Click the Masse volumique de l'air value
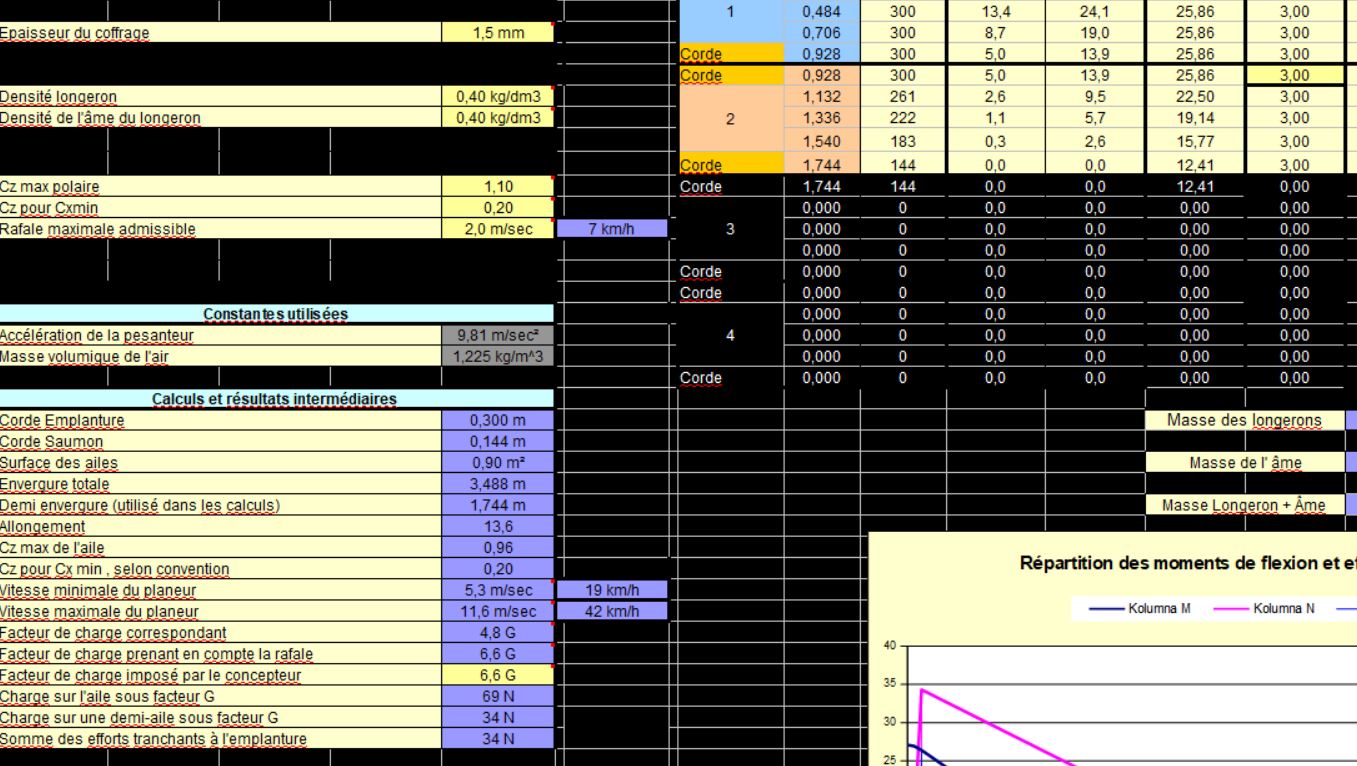This screenshot has width=1357, height=766. pos(497,357)
